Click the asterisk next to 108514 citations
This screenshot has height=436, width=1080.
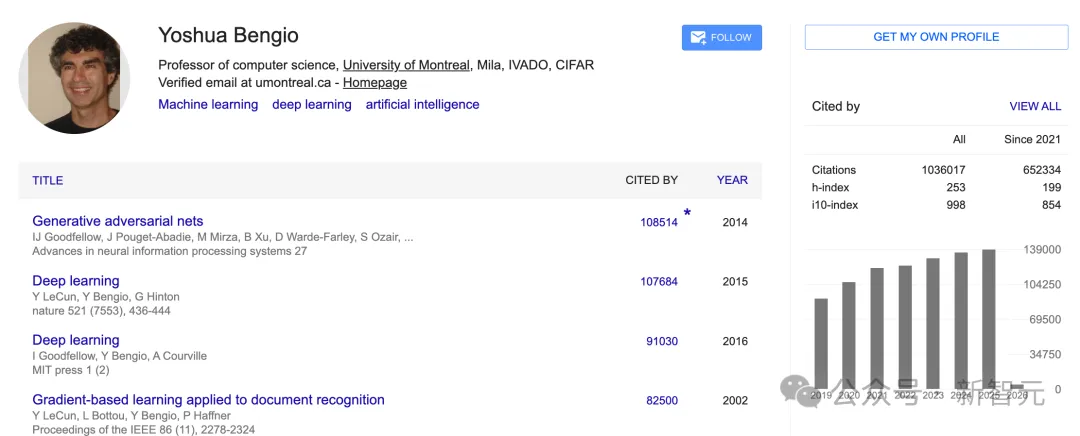coord(687,213)
